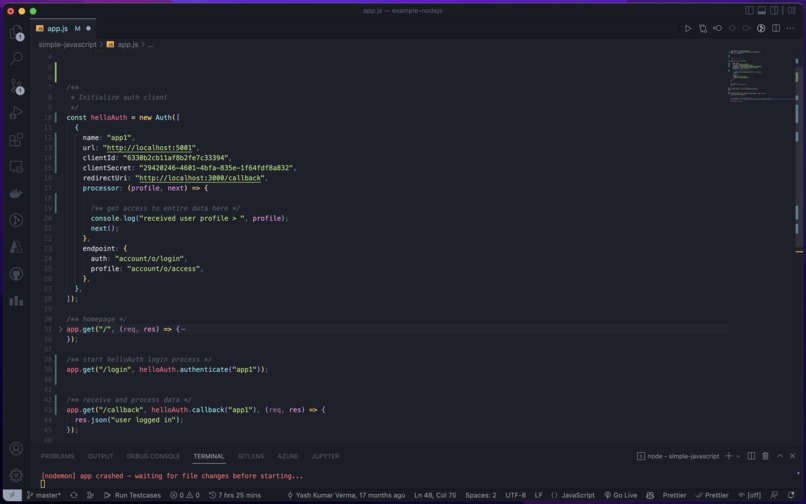This screenshot has width=806, height=504.
Task: Open the Extensions view
Action: point(16,139)
